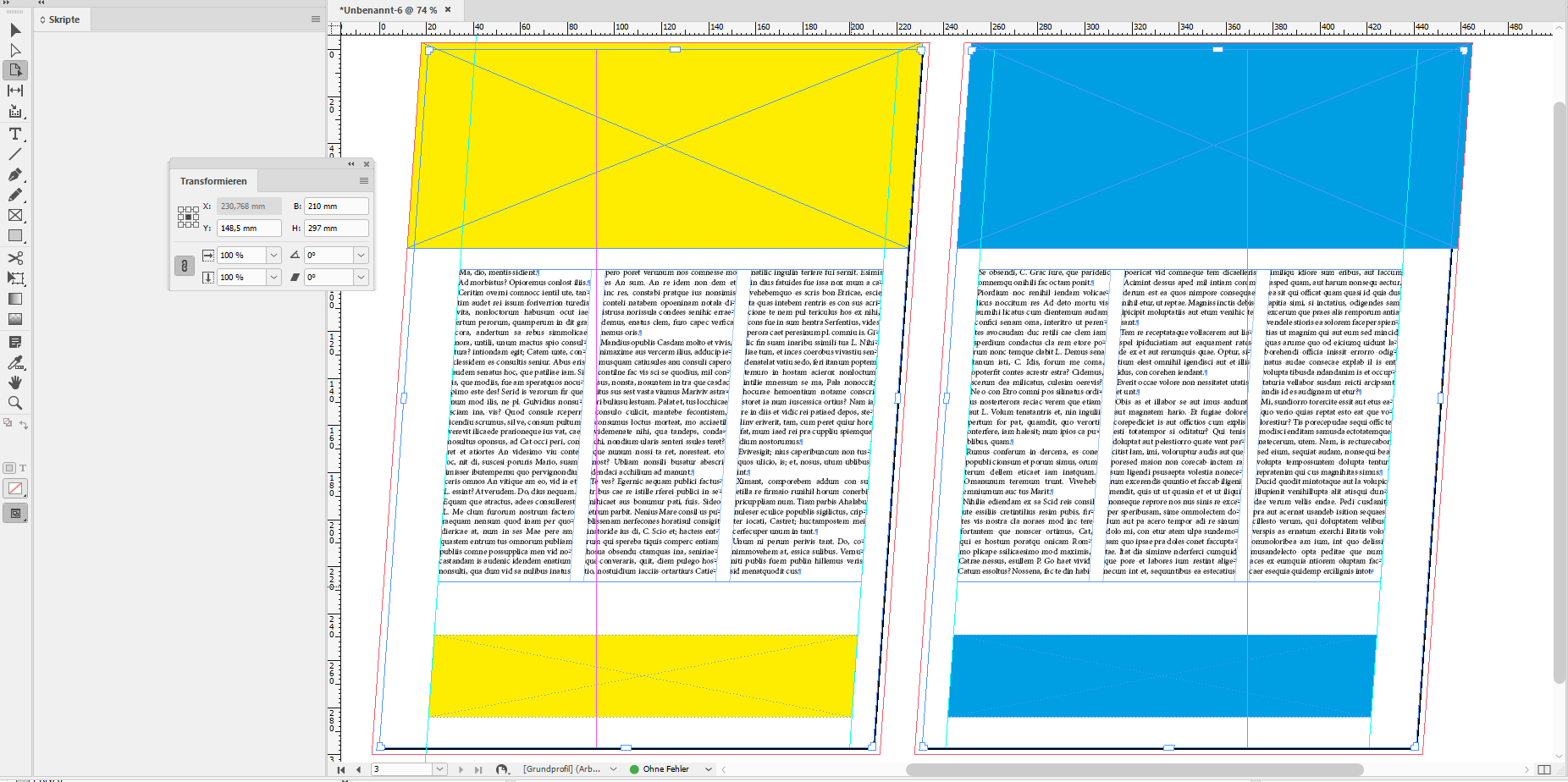Open the screen mode button
Image resolution: width=1568 pixels, height=782 pixels.
point(15,514)
